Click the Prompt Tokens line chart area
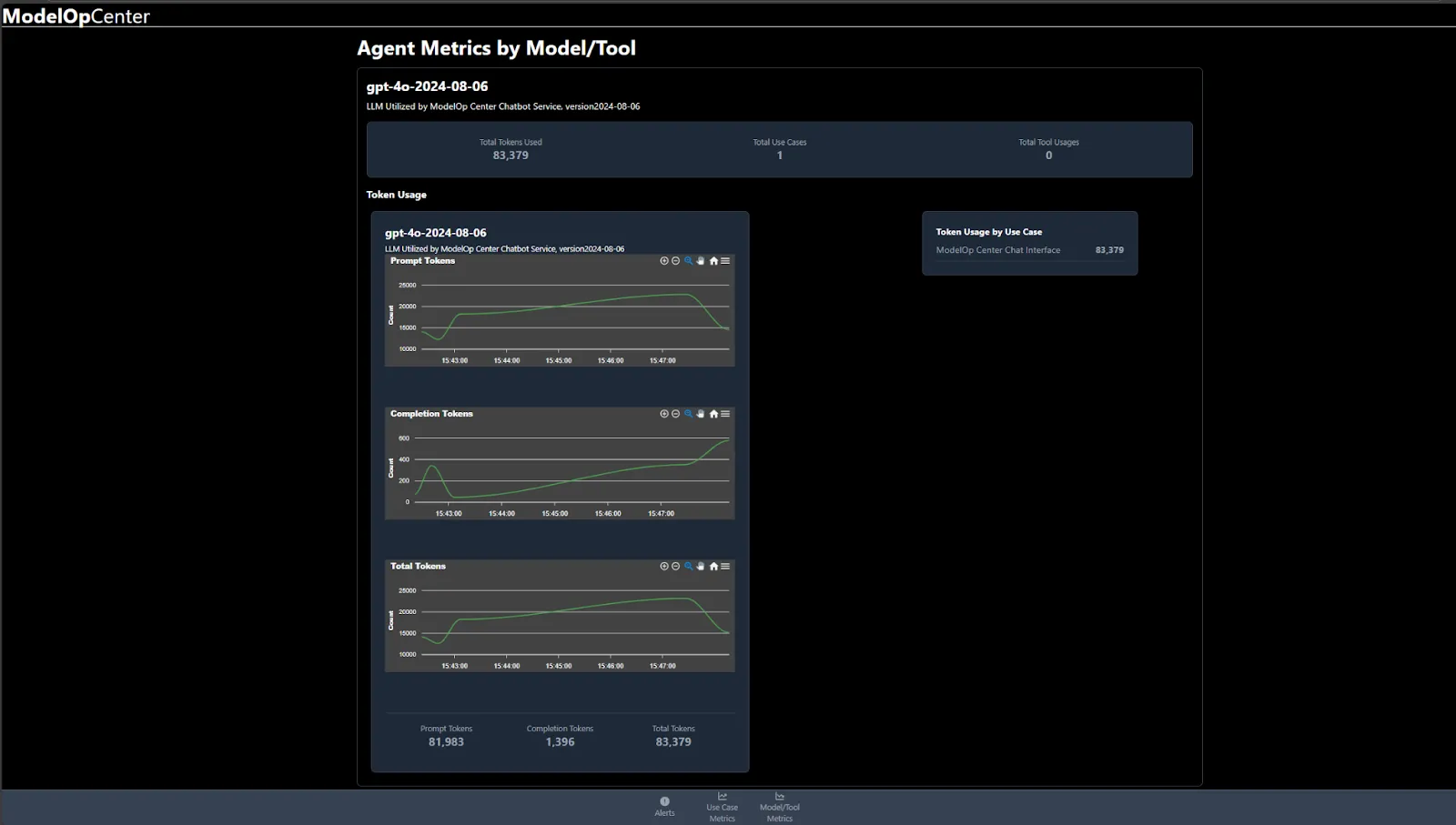Viewport: 1456px width, 825px height. [x=573, y=317]
